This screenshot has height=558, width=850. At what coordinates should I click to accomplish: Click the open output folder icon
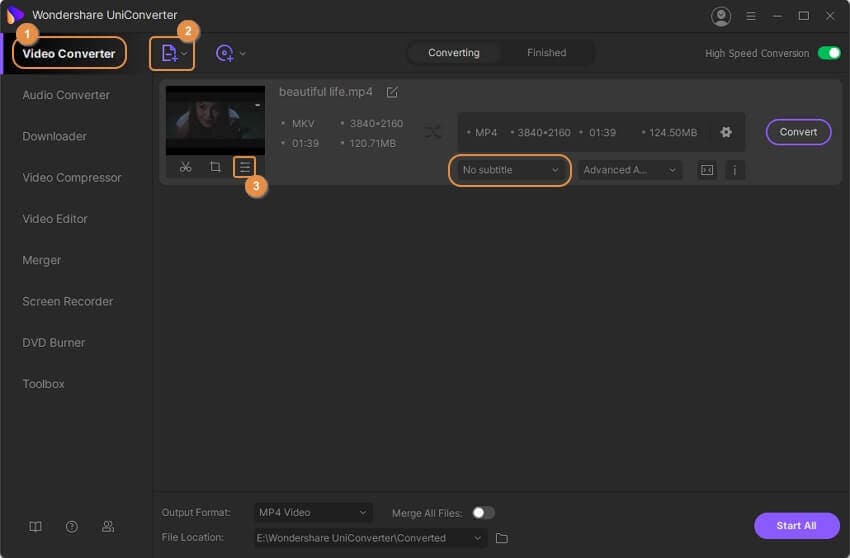502,538
